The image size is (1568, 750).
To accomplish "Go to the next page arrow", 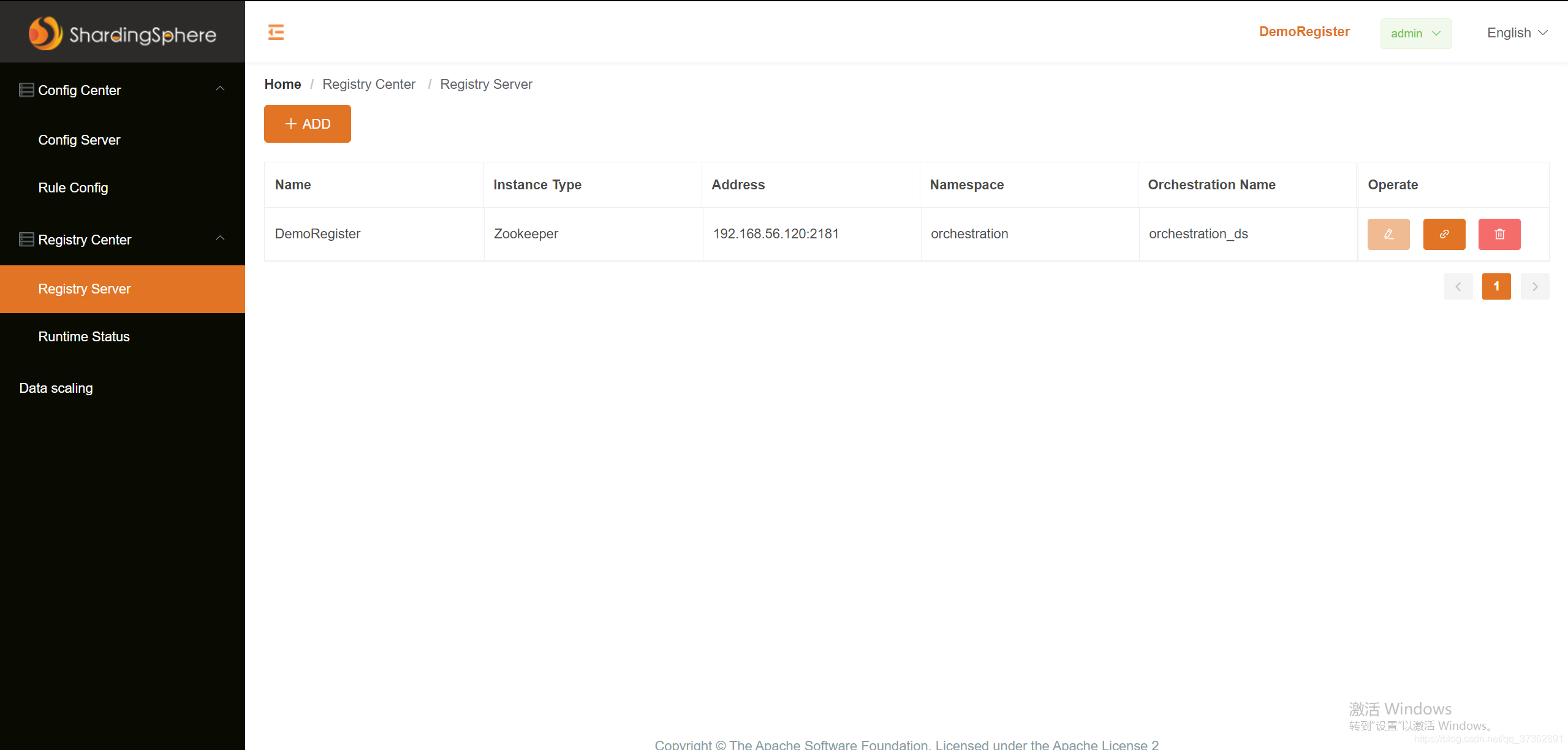I will click(x=1534, y=287).
